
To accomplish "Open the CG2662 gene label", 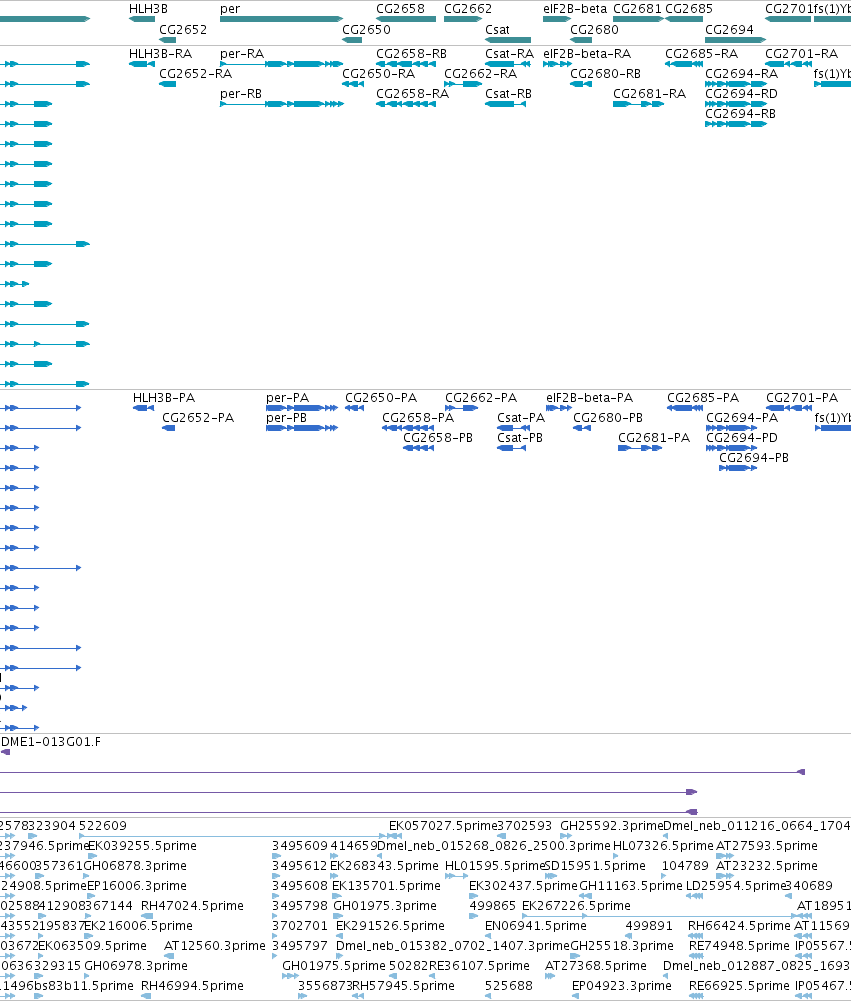I will tap(468, 9).
